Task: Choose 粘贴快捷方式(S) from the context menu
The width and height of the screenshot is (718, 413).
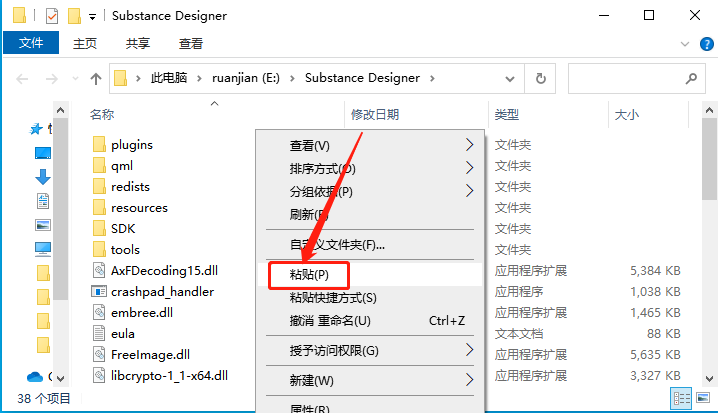Action: click(x=370, y=298)
